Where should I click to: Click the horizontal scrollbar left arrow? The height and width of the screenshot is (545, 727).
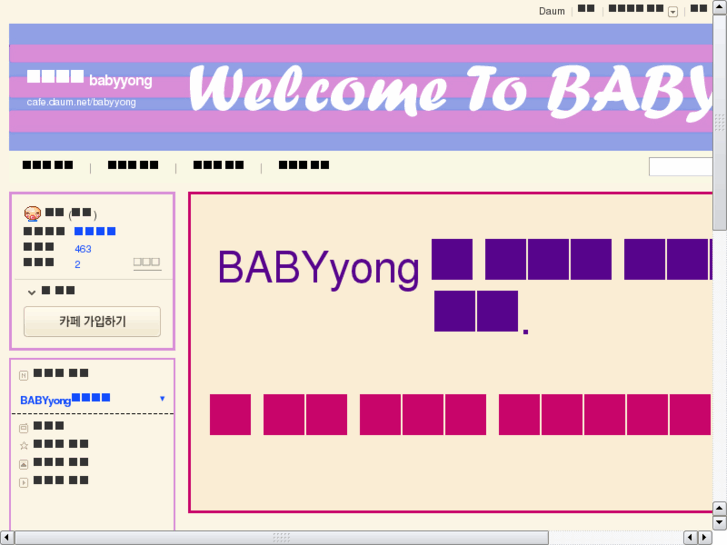click(6, 537)
